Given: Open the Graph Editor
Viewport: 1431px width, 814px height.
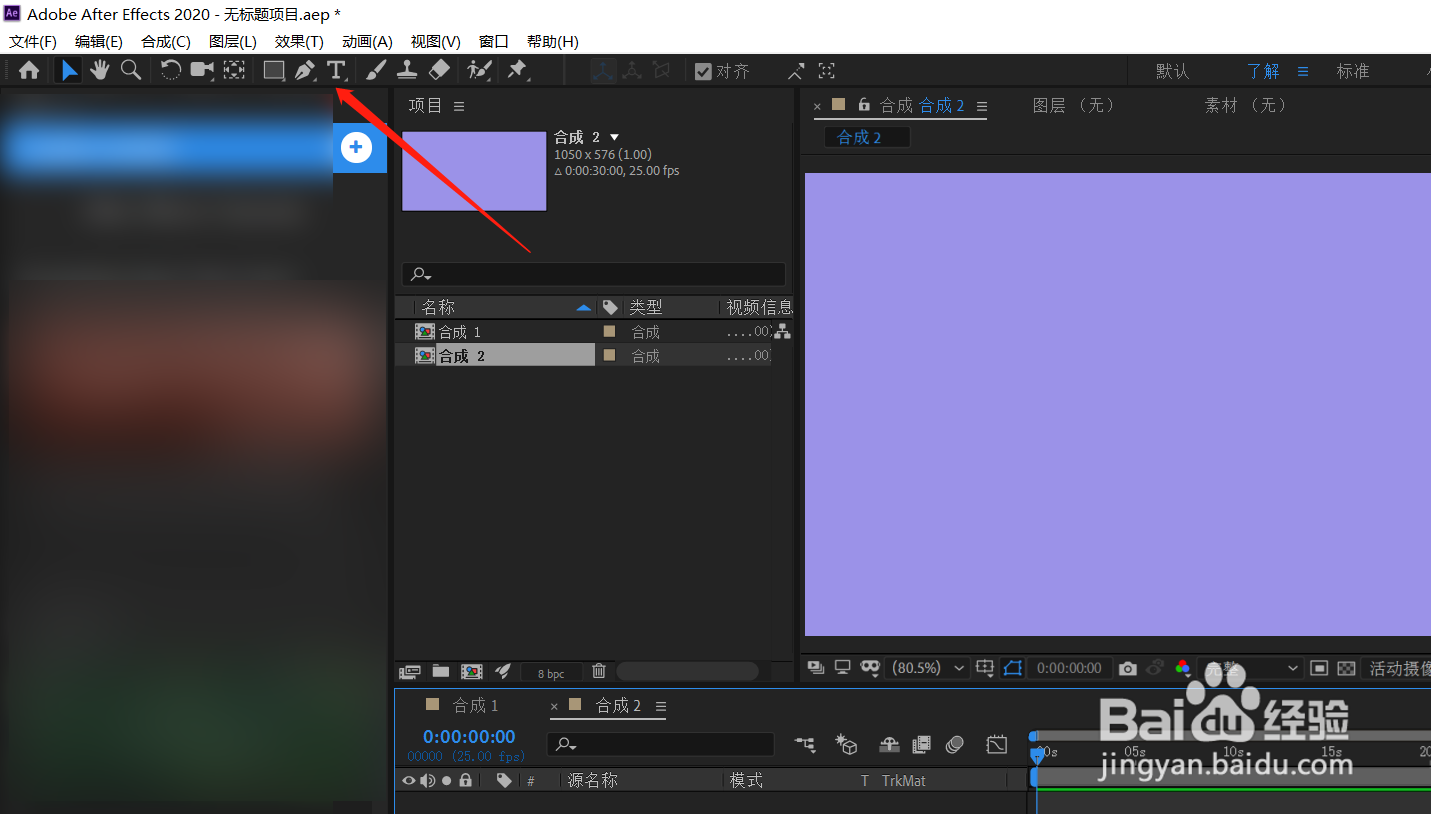Looking at the screenshot, I should point(996,745).
